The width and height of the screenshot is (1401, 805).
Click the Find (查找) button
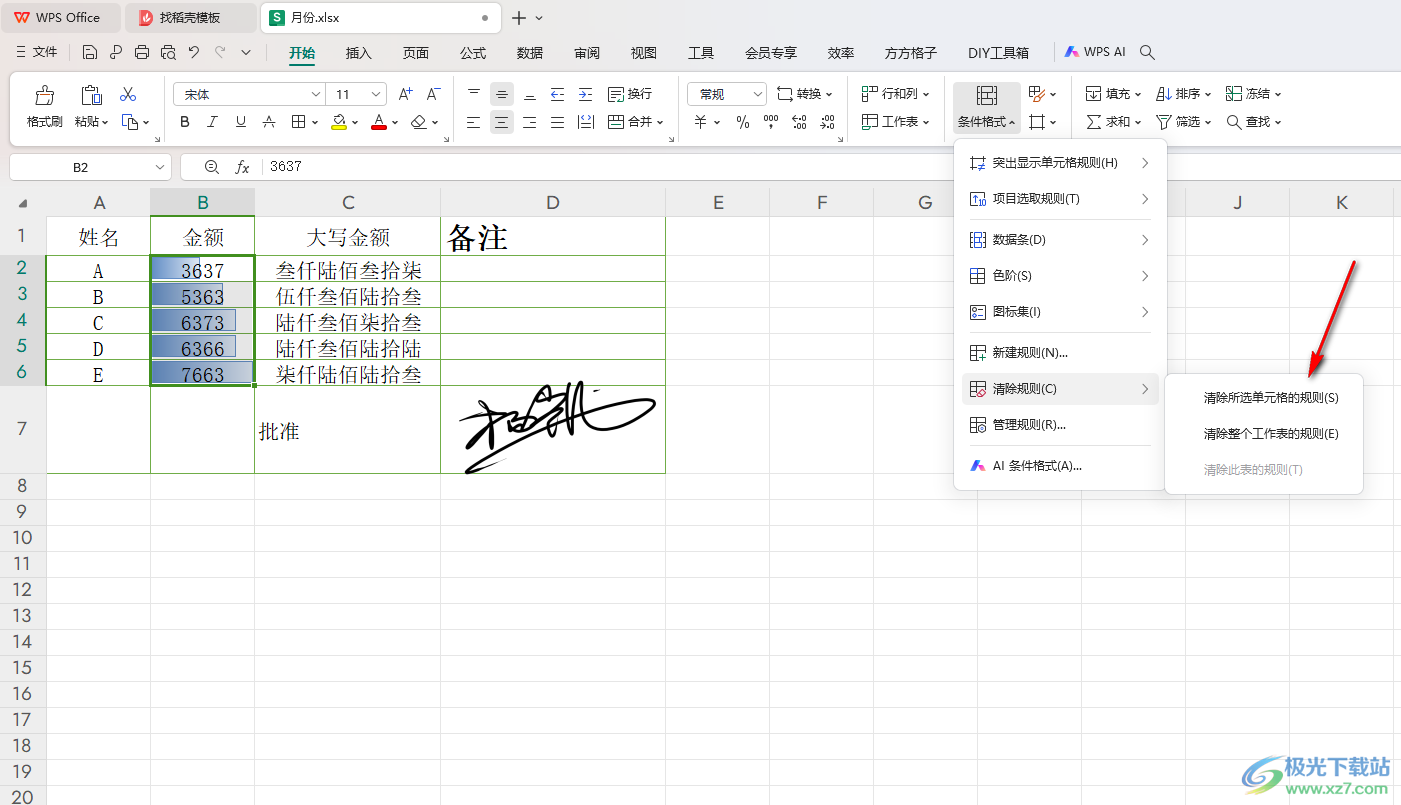pyautogui.click(x=1254, y=122)
